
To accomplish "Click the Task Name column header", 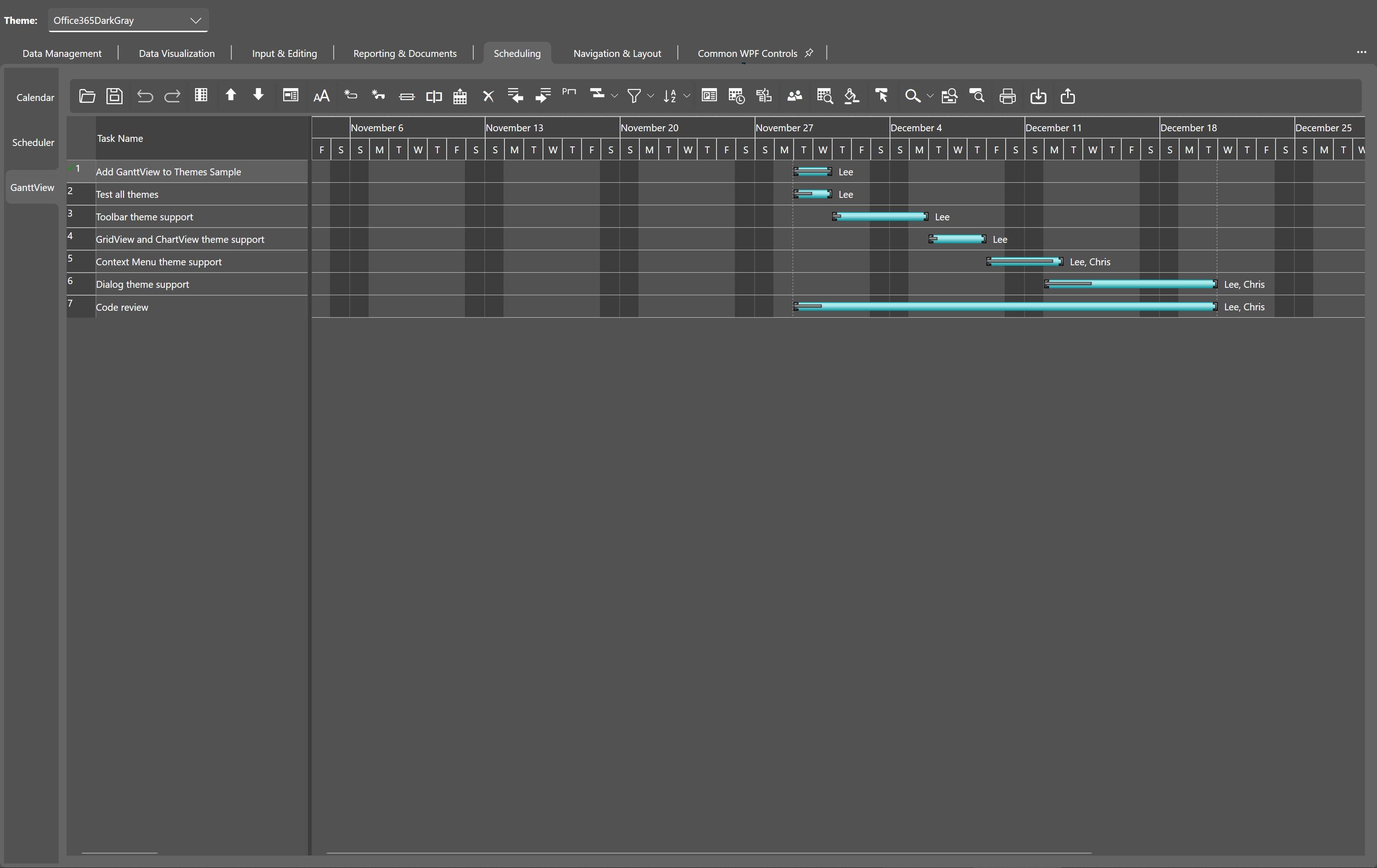I will (x=202, y=138).
